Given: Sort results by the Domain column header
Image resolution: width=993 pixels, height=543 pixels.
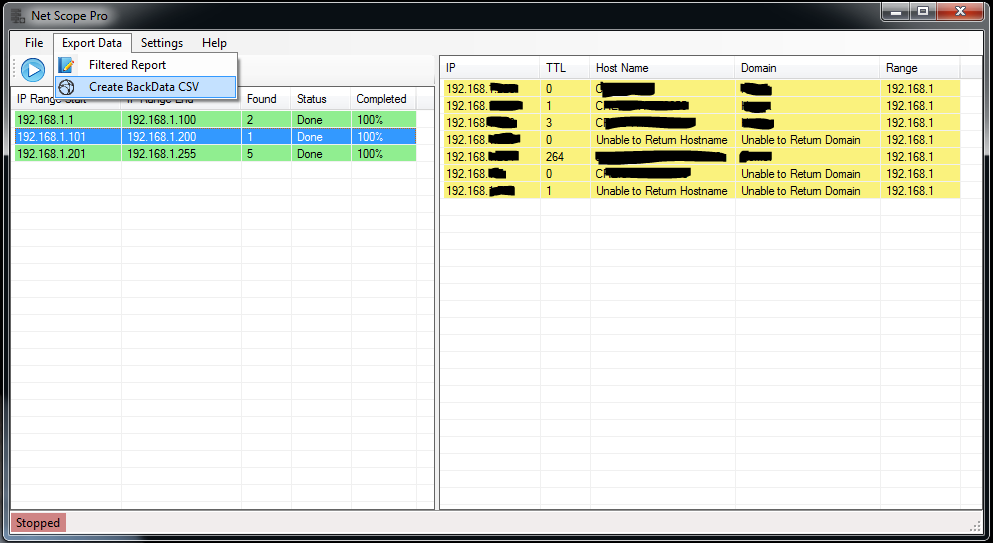Looking at the screenshot, I should 808,68.
